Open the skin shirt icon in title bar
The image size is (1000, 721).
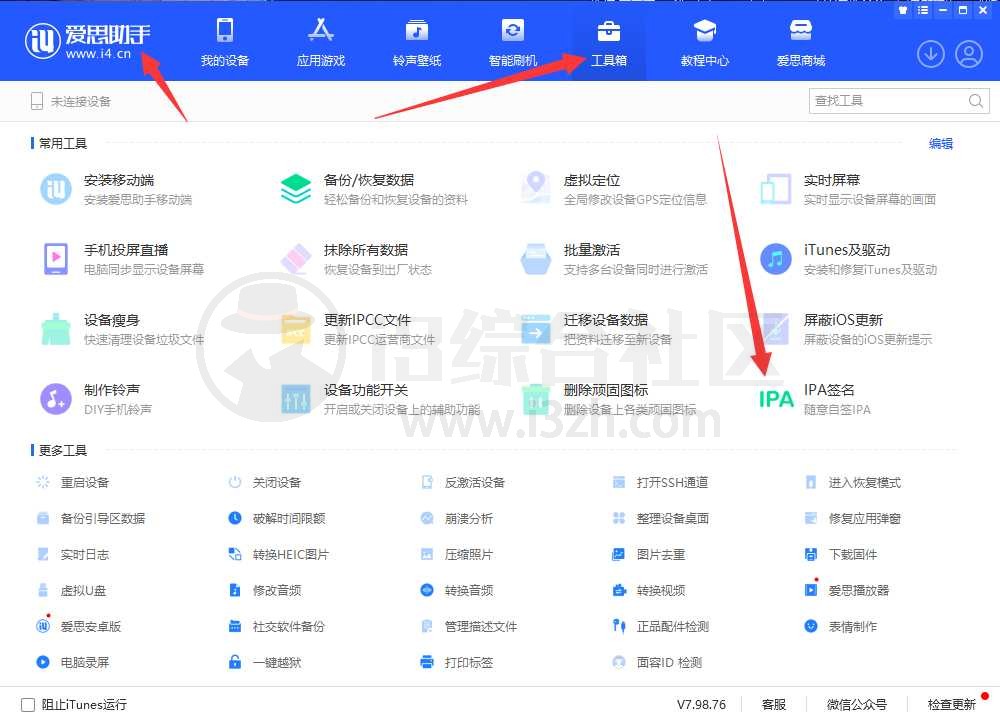tap(902, 10)
